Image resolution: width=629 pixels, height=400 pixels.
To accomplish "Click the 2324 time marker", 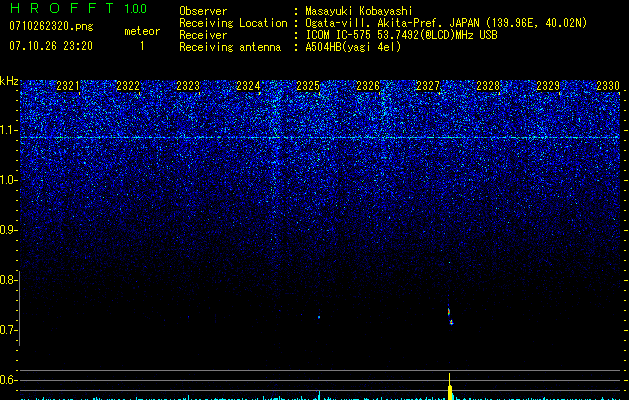I will [x=248, y=86].
